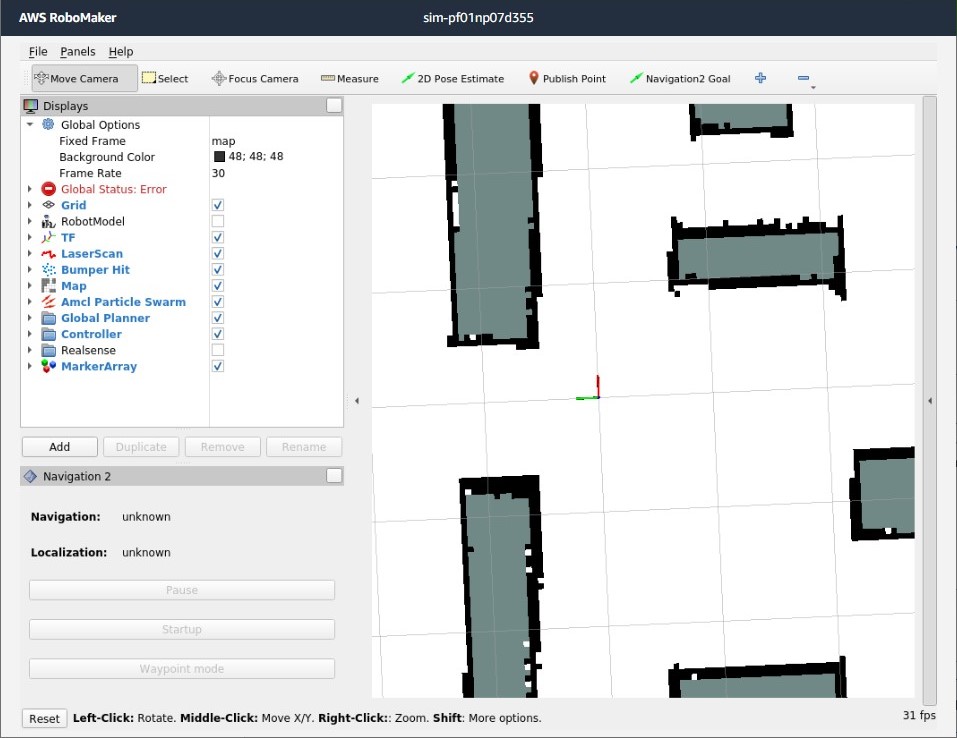Click the Navigation 2 panel float button
The width and height of the screenshot is (957, 738).
pyautogui.click(x=334, y=476)
